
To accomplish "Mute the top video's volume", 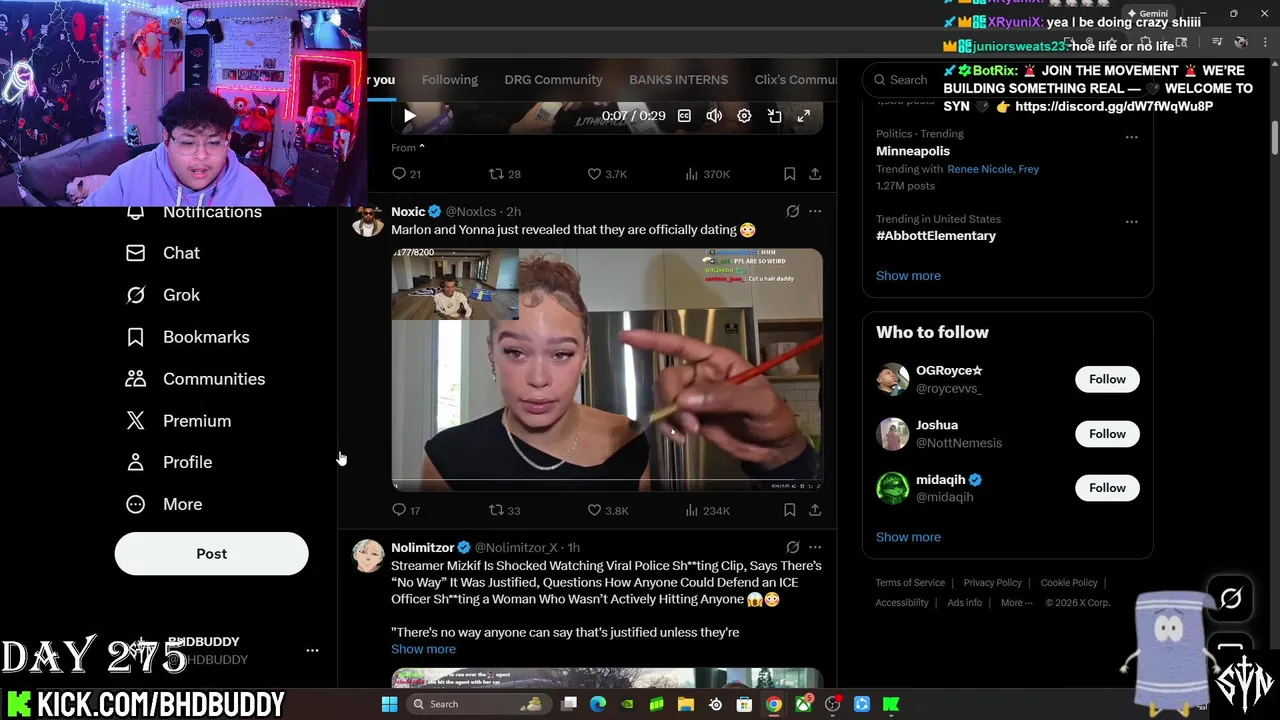I will (x=714, y=116).
